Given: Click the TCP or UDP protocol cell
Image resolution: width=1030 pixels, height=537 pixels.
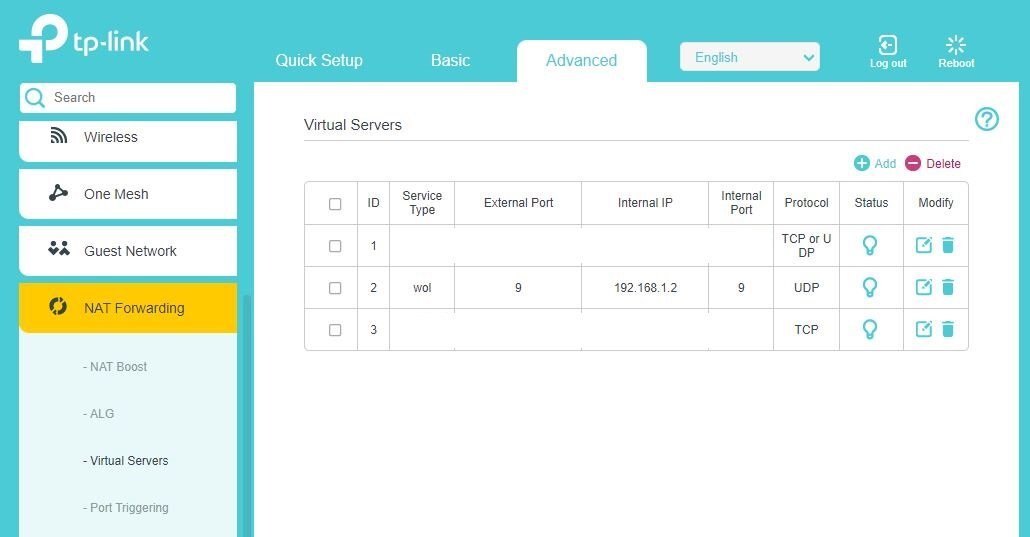Looking at the screenshot, I should coord(806,246).
